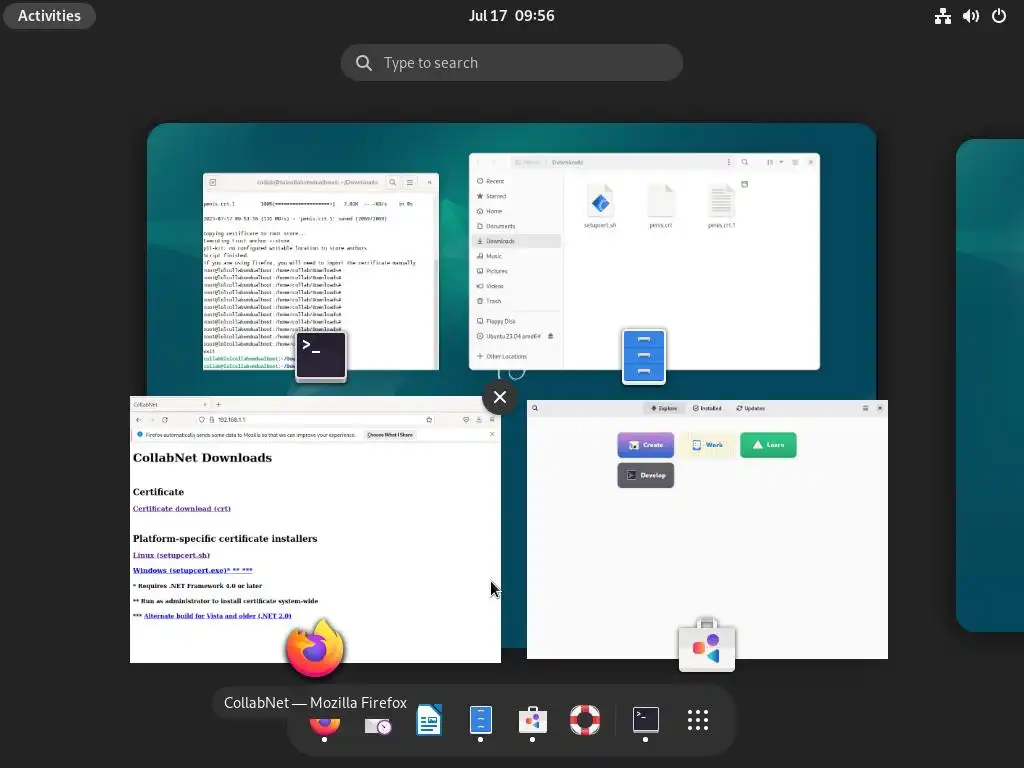Switch to the adjacent workspace on the right

(x=990, y=385)
